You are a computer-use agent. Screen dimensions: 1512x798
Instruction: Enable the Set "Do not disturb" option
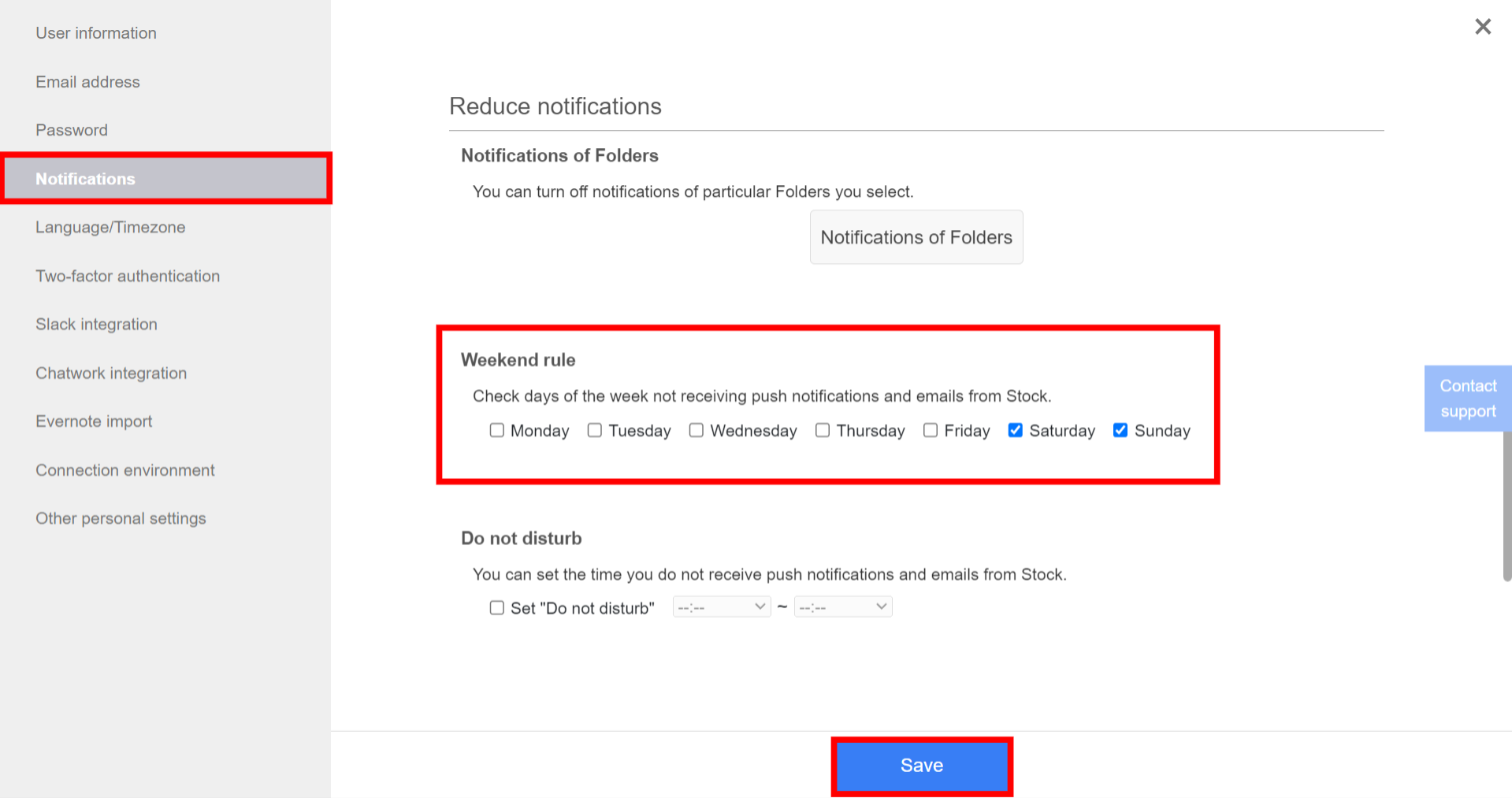click(x=496, y=607)
